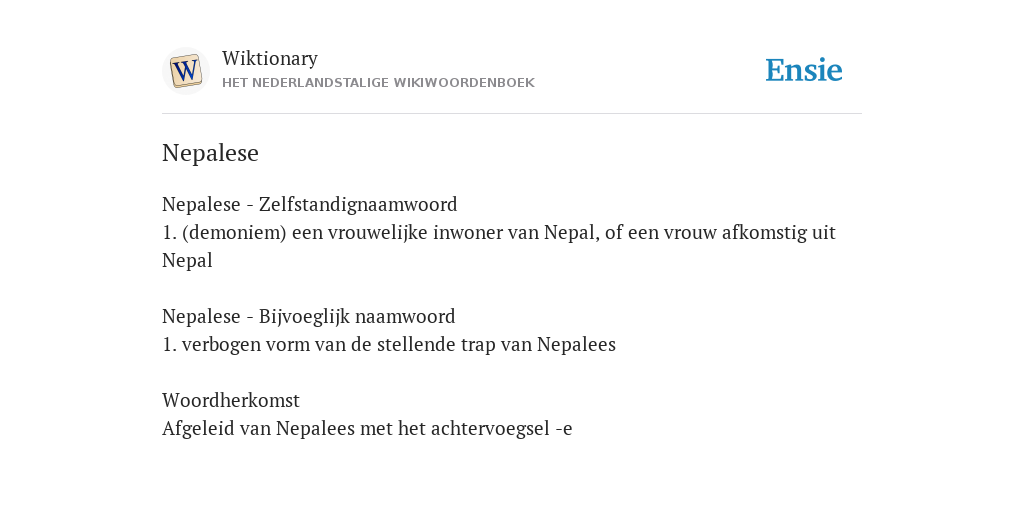
Task: Click the Wiktionary W tile logo
Action: tap(185, 71)
